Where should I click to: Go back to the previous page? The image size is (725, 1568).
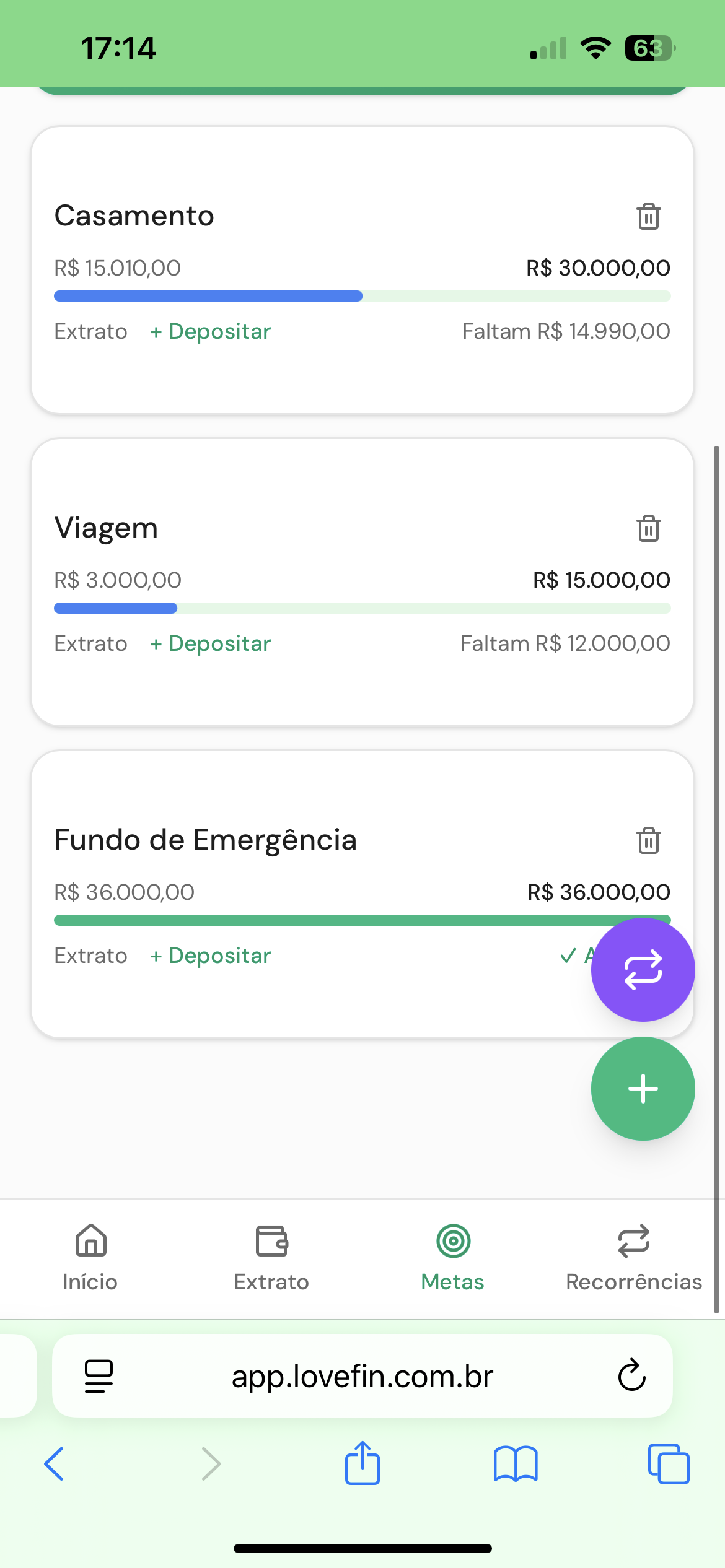click(55, 1464)
